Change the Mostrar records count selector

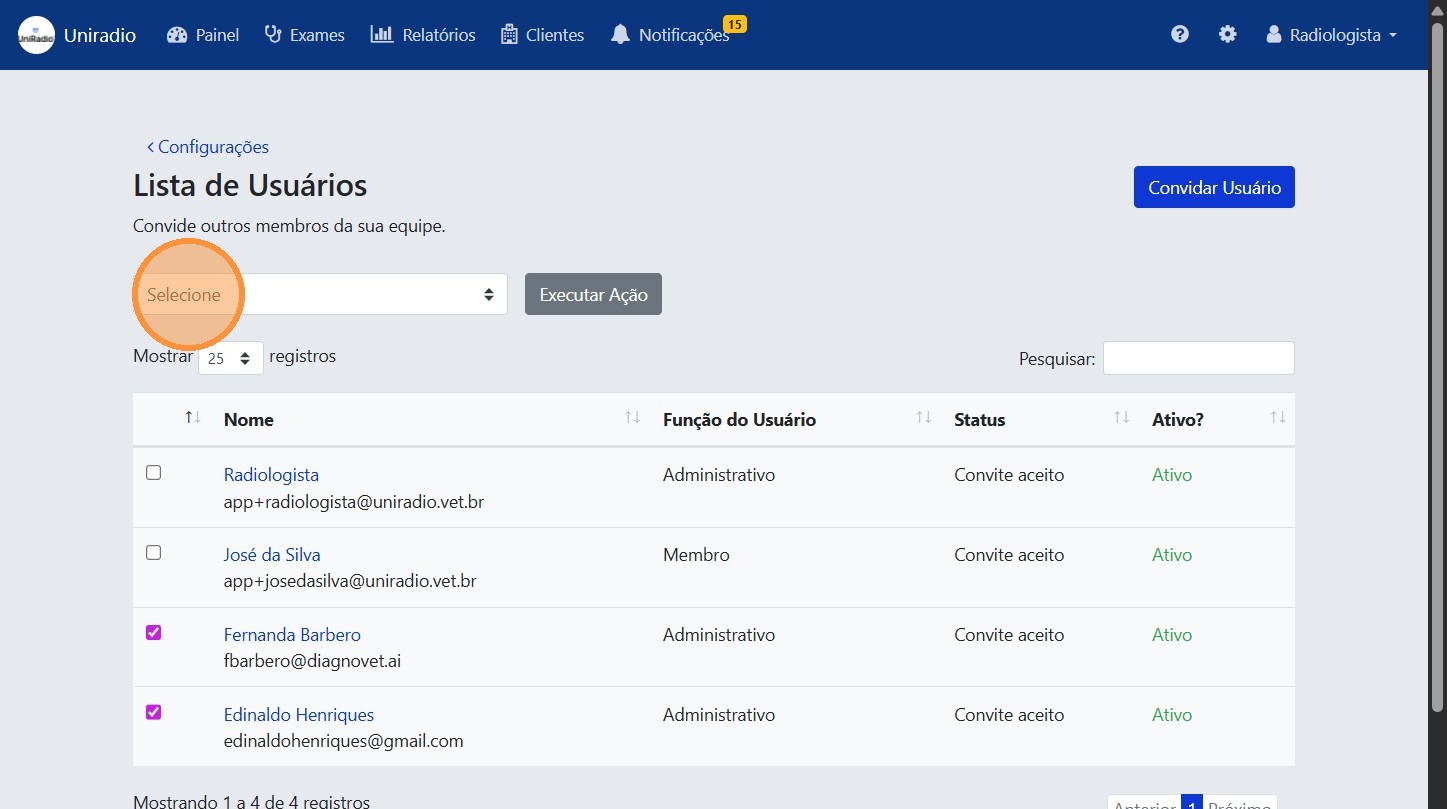(x=230, y=358)
